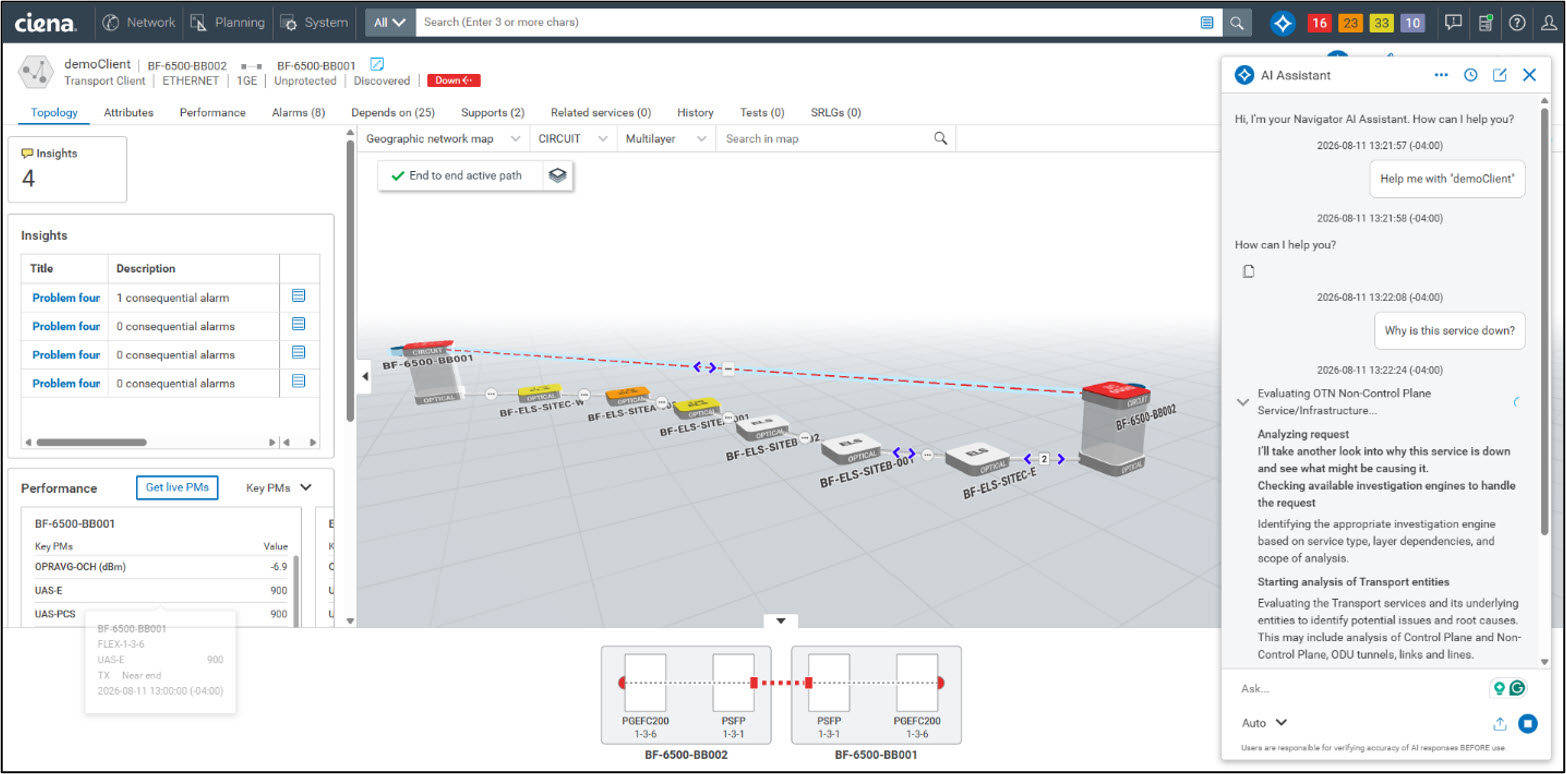Image resolution: width=1566 pixels, height=774 pixels.
Task: Click the edit icon next to BF-6500-BB001
Action: tap(377, 65)
